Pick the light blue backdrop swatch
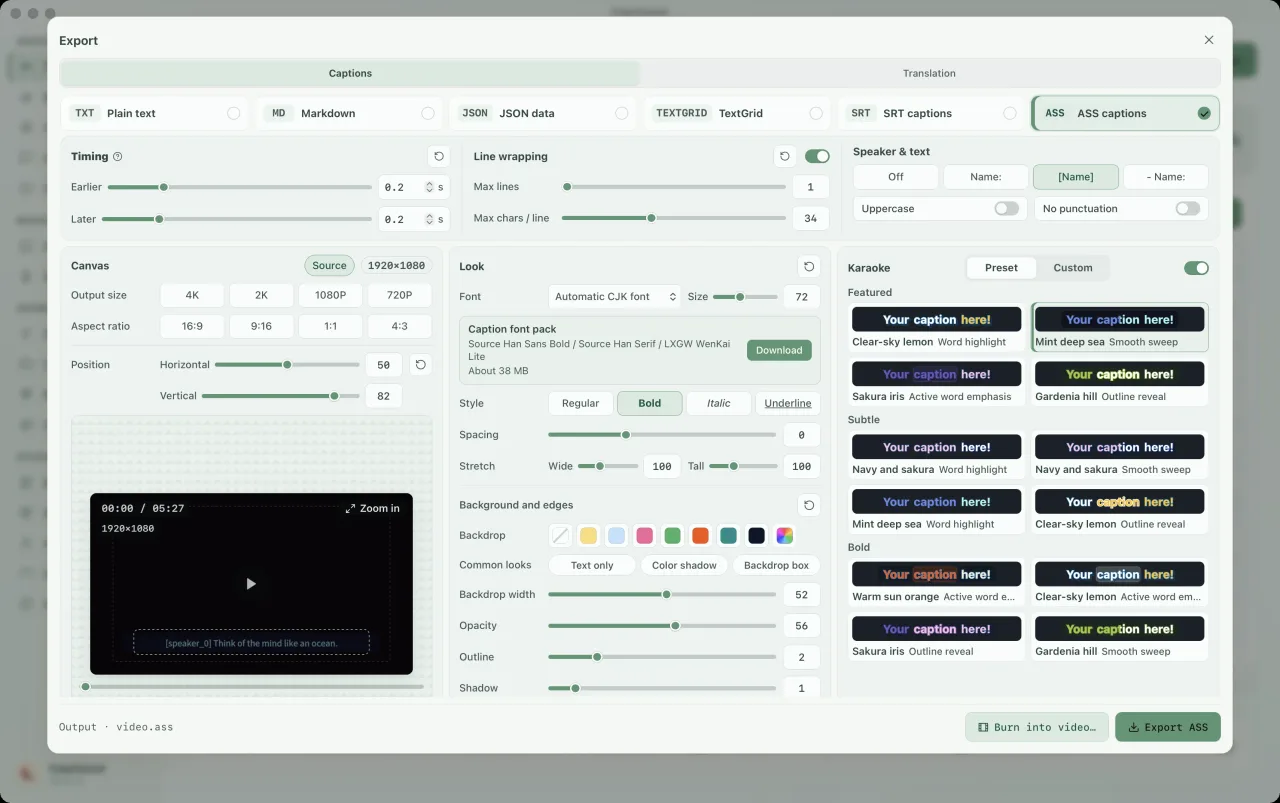Viewport: 1280px width, 803px height. click(617, 536)
